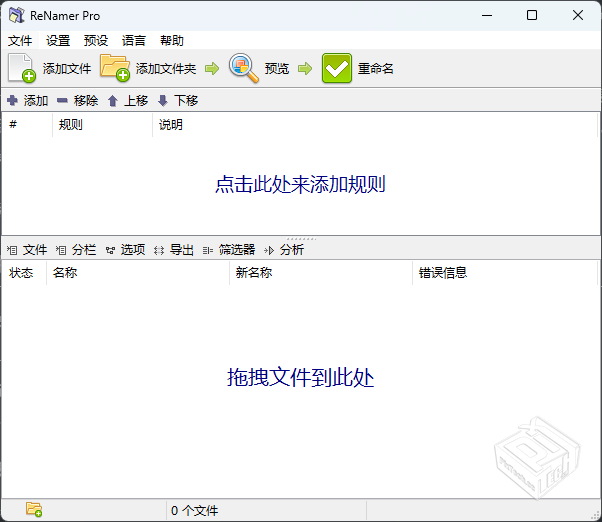
Task: Open the 设置 menu
Action: click(x=58, y=40)
